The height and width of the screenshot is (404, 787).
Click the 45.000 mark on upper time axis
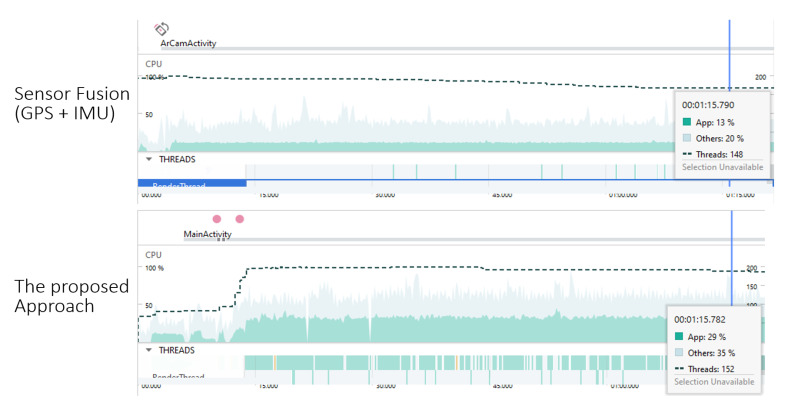click(501, 195)
